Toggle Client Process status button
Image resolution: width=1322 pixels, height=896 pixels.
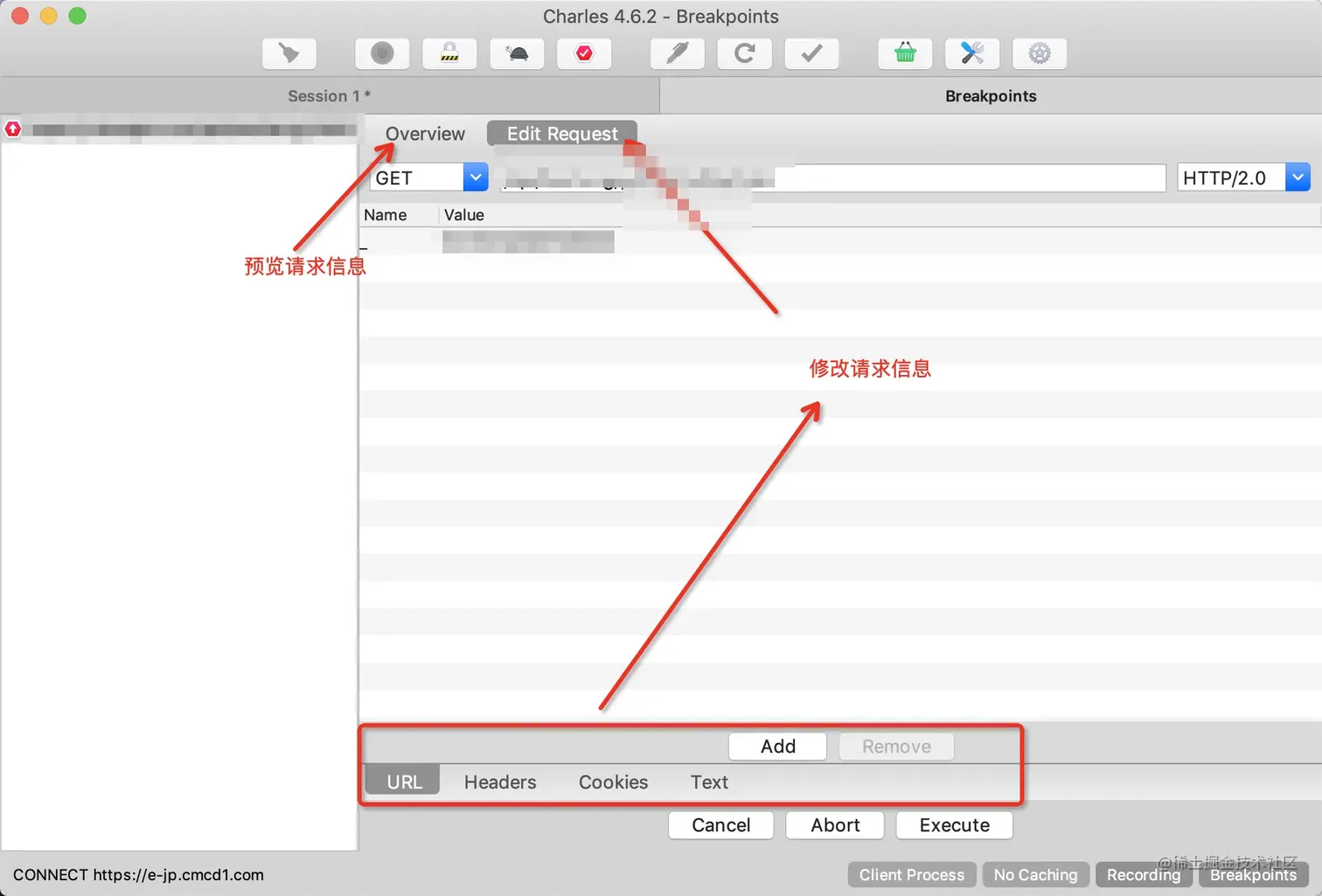pyautogui.click(x=911, y=875)
